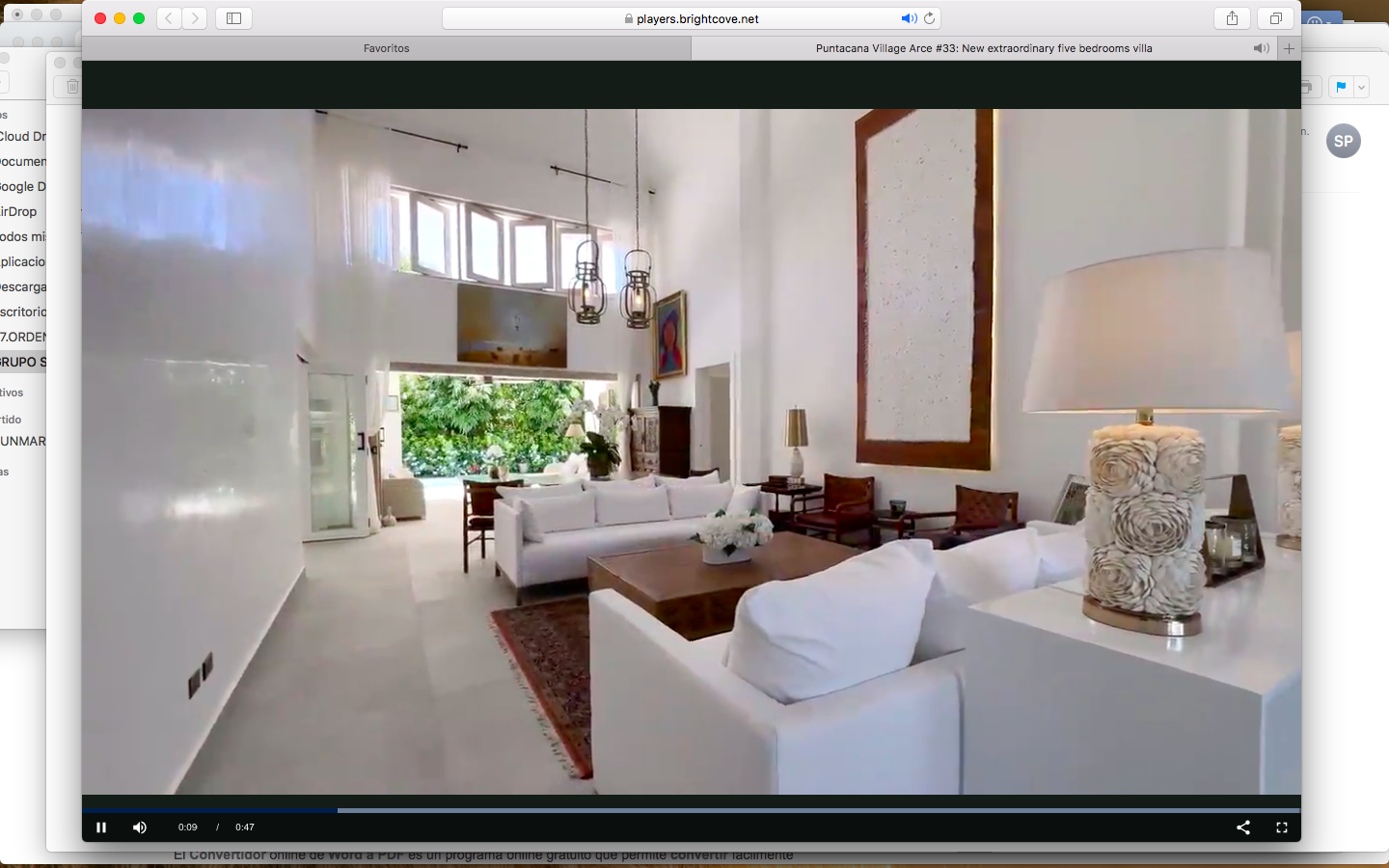Select the Puntacana Village Arce tab
This screenshot has height=868, width=1389.
[x=984, y=48]
